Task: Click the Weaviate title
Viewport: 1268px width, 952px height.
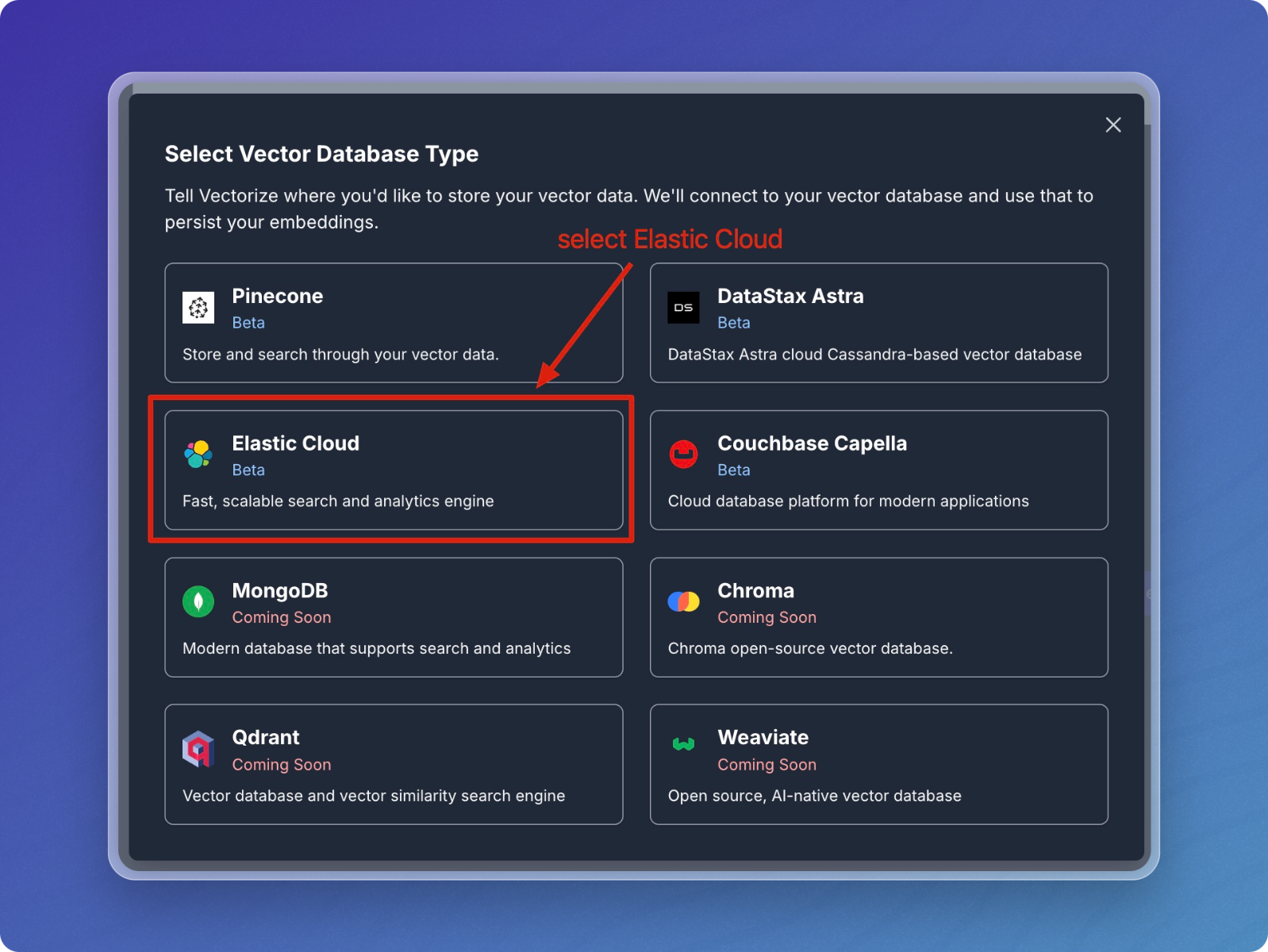Action: point(763,738)
